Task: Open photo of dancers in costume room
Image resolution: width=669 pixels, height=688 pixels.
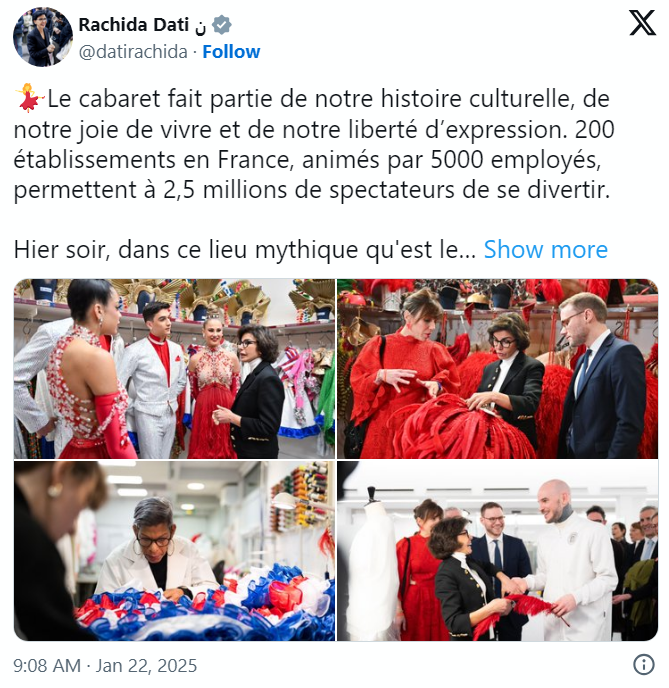Action: coord(174,369)
